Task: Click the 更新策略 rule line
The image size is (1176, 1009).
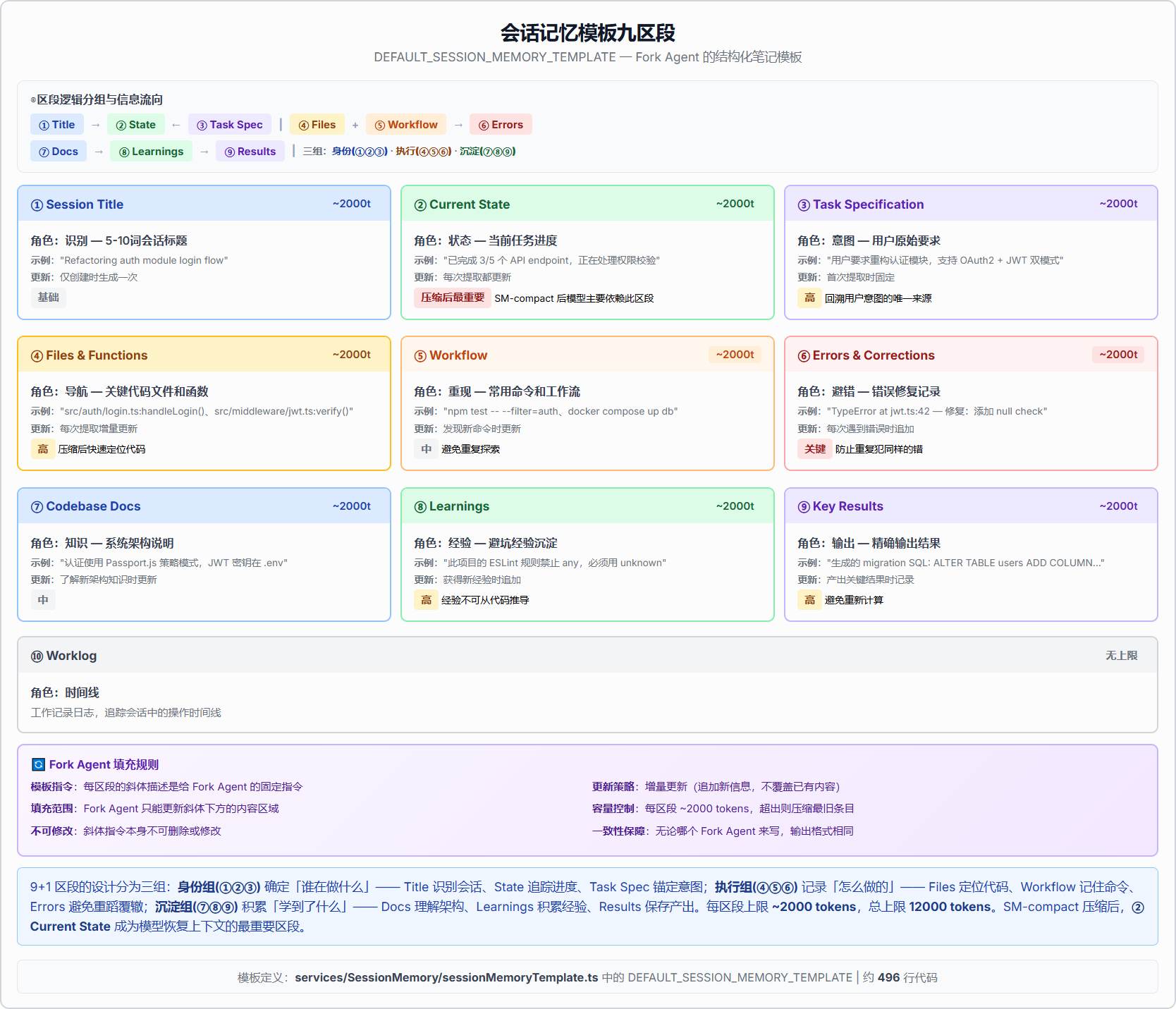Action: pyautogui.click(x=716, y=787)
